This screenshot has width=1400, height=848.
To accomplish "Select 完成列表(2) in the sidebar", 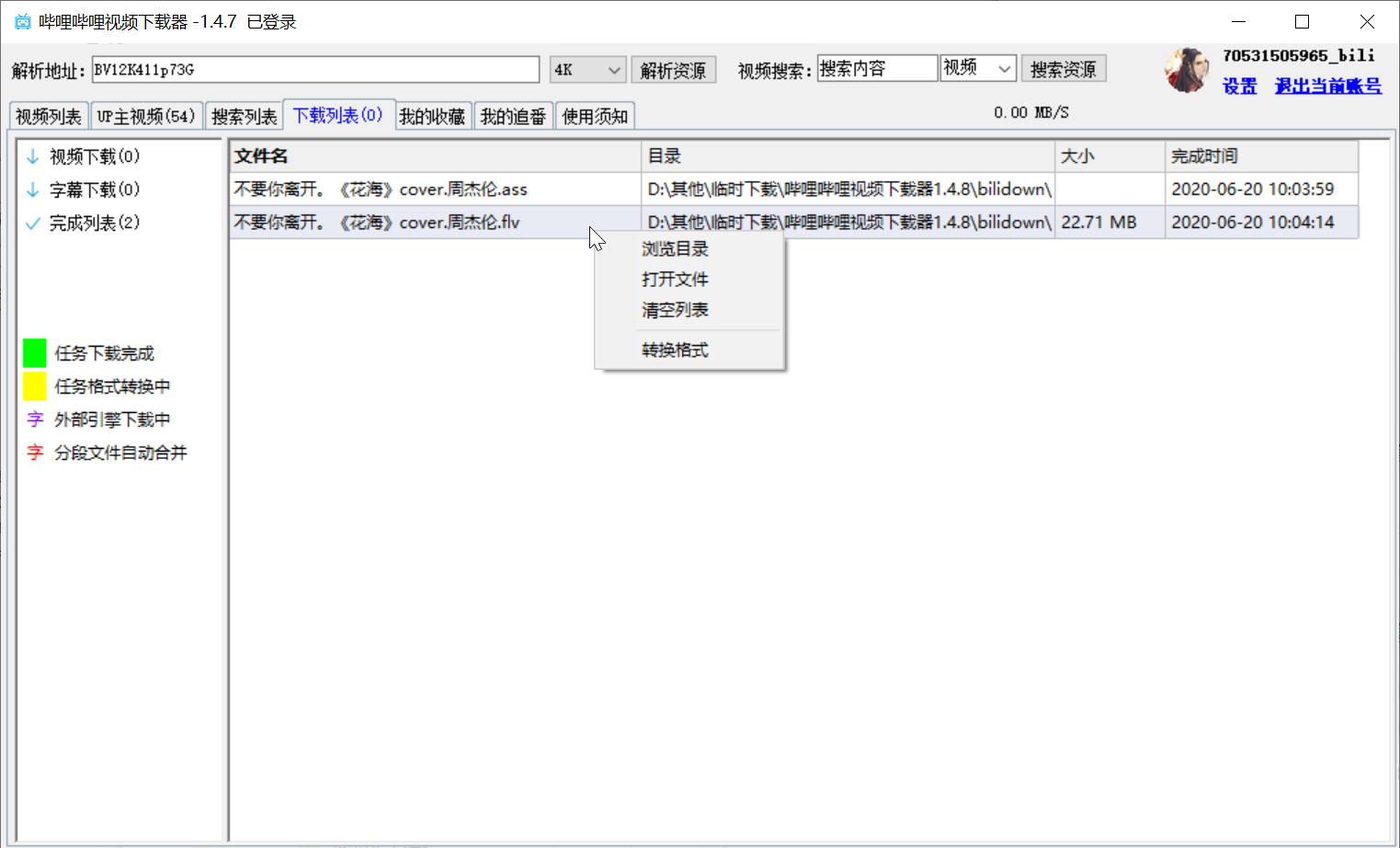I will coord(95,223).
